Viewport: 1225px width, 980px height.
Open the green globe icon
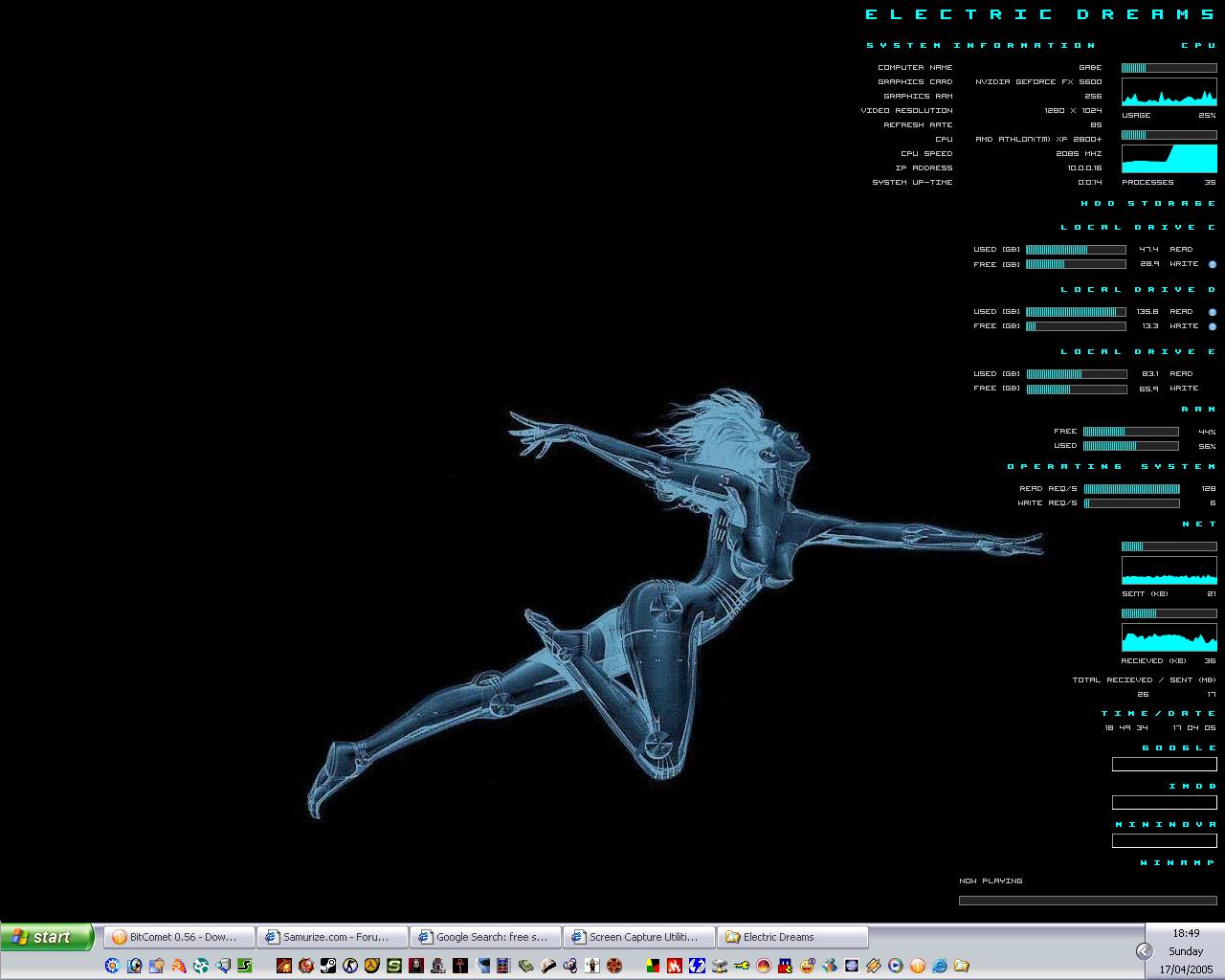200,966
